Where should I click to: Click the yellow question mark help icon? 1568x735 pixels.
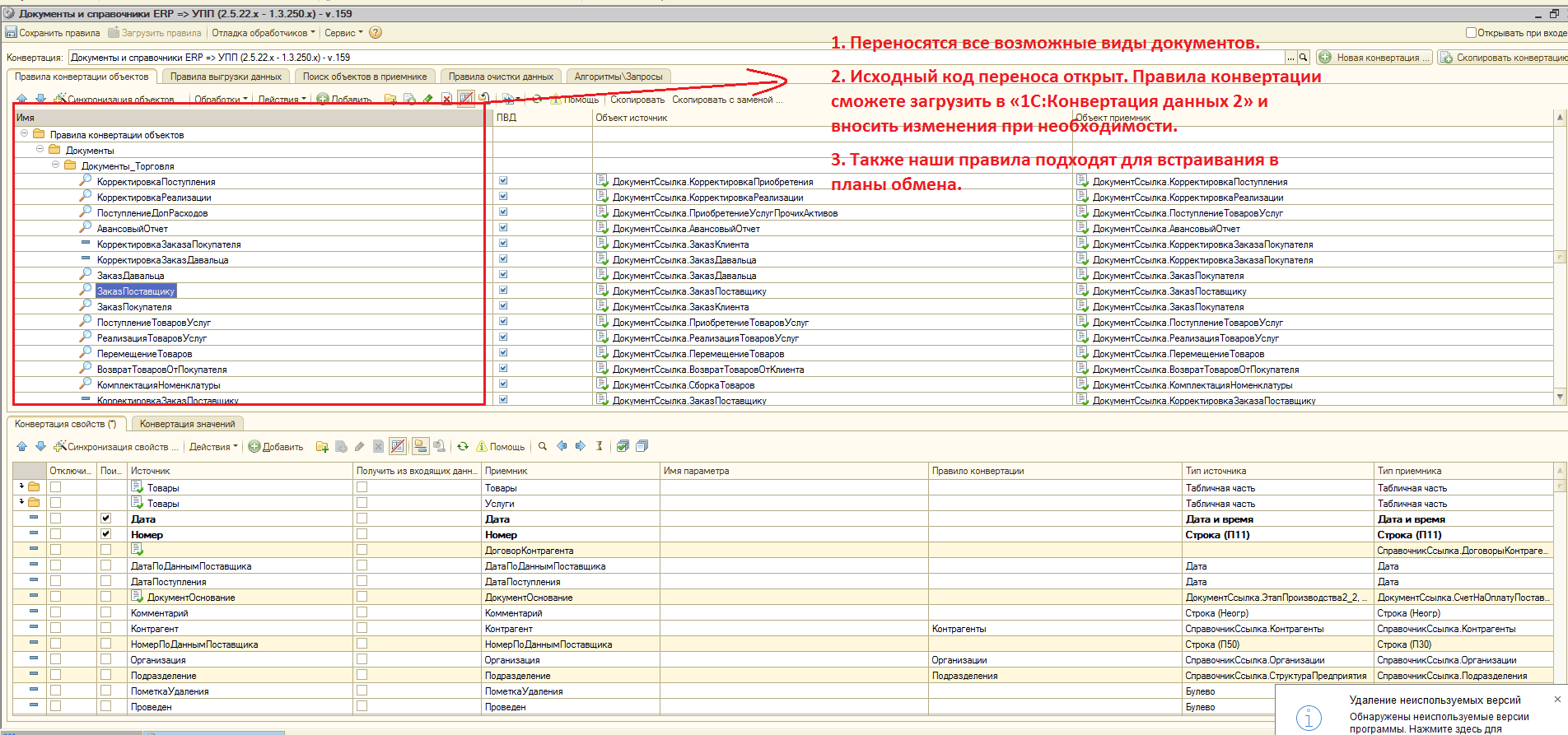[376, 33]
